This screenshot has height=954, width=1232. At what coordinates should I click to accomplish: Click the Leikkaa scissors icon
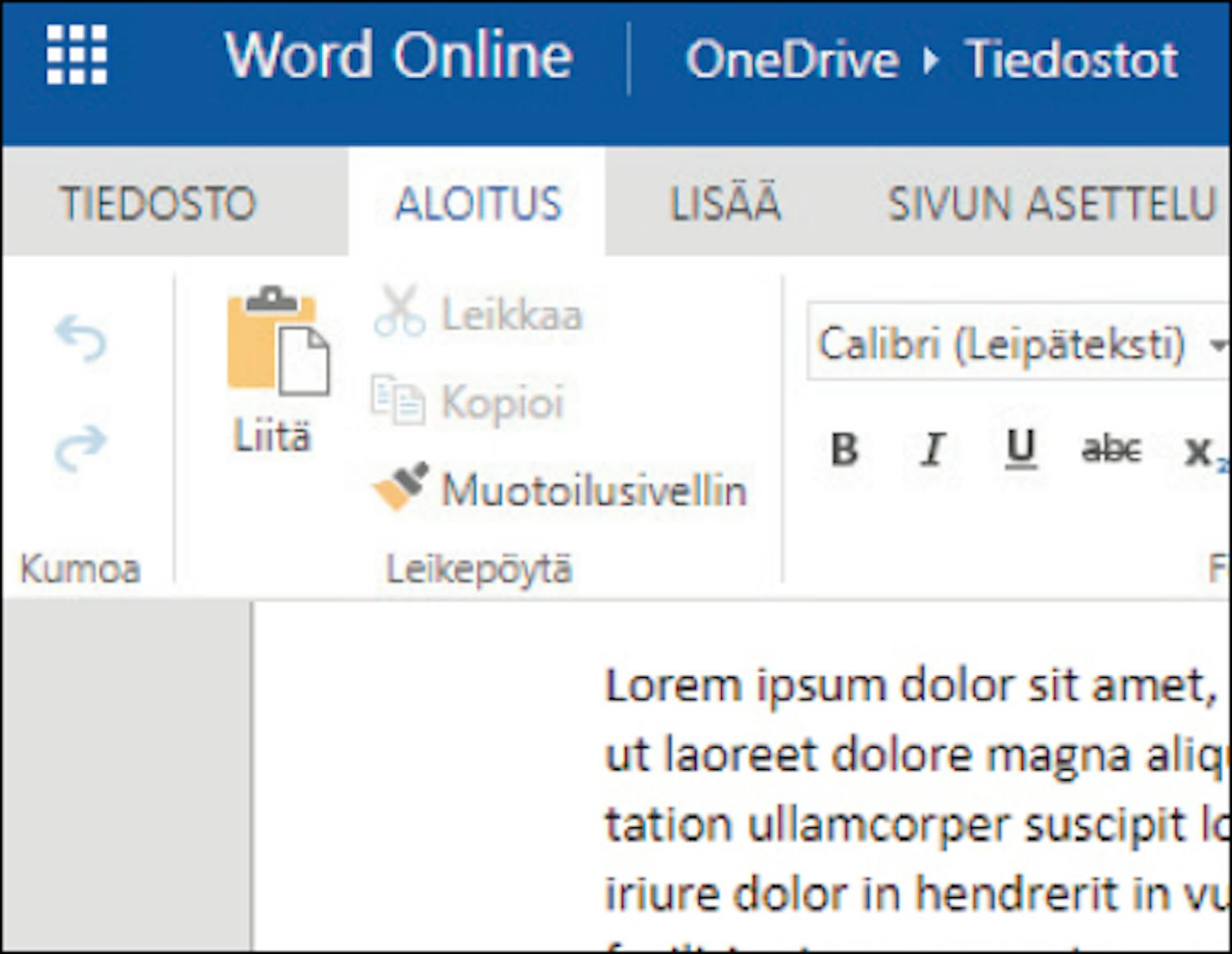[x=399, y=312]
